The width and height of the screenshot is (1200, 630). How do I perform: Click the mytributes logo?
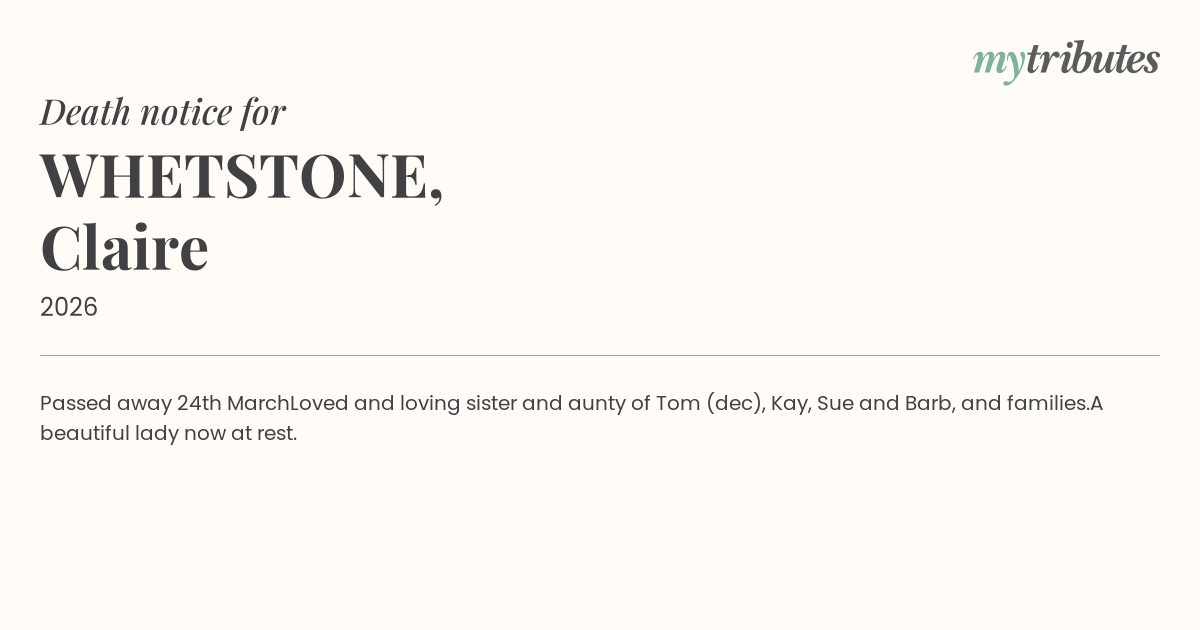[x=1065, y=60]
